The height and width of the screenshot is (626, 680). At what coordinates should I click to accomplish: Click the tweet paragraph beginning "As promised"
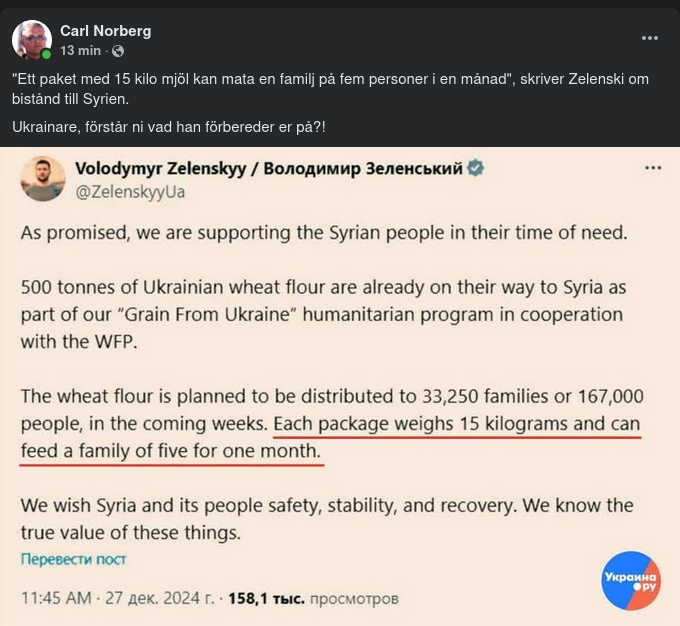point(323,232)
